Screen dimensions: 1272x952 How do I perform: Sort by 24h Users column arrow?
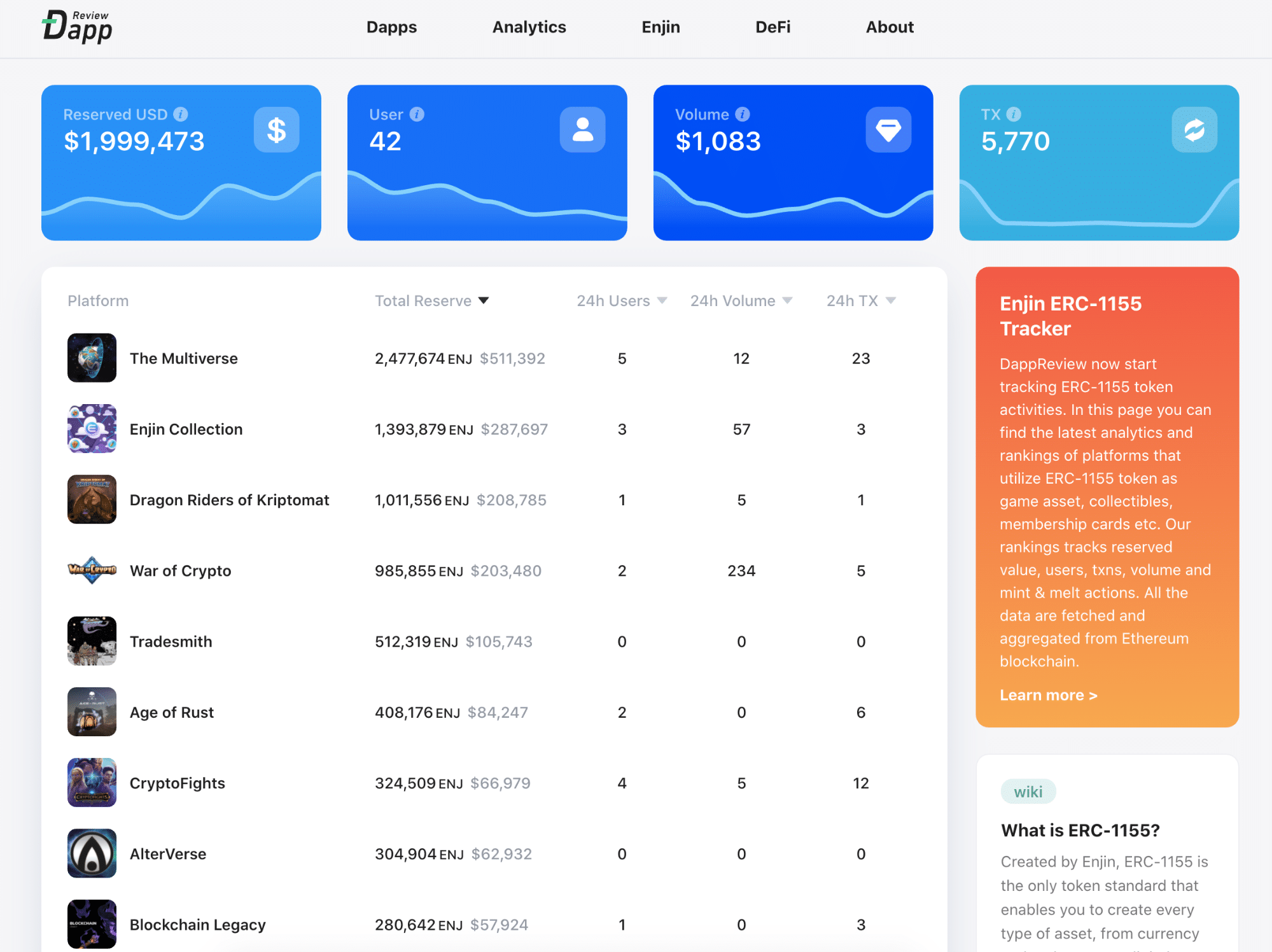[x=662, y=300]
